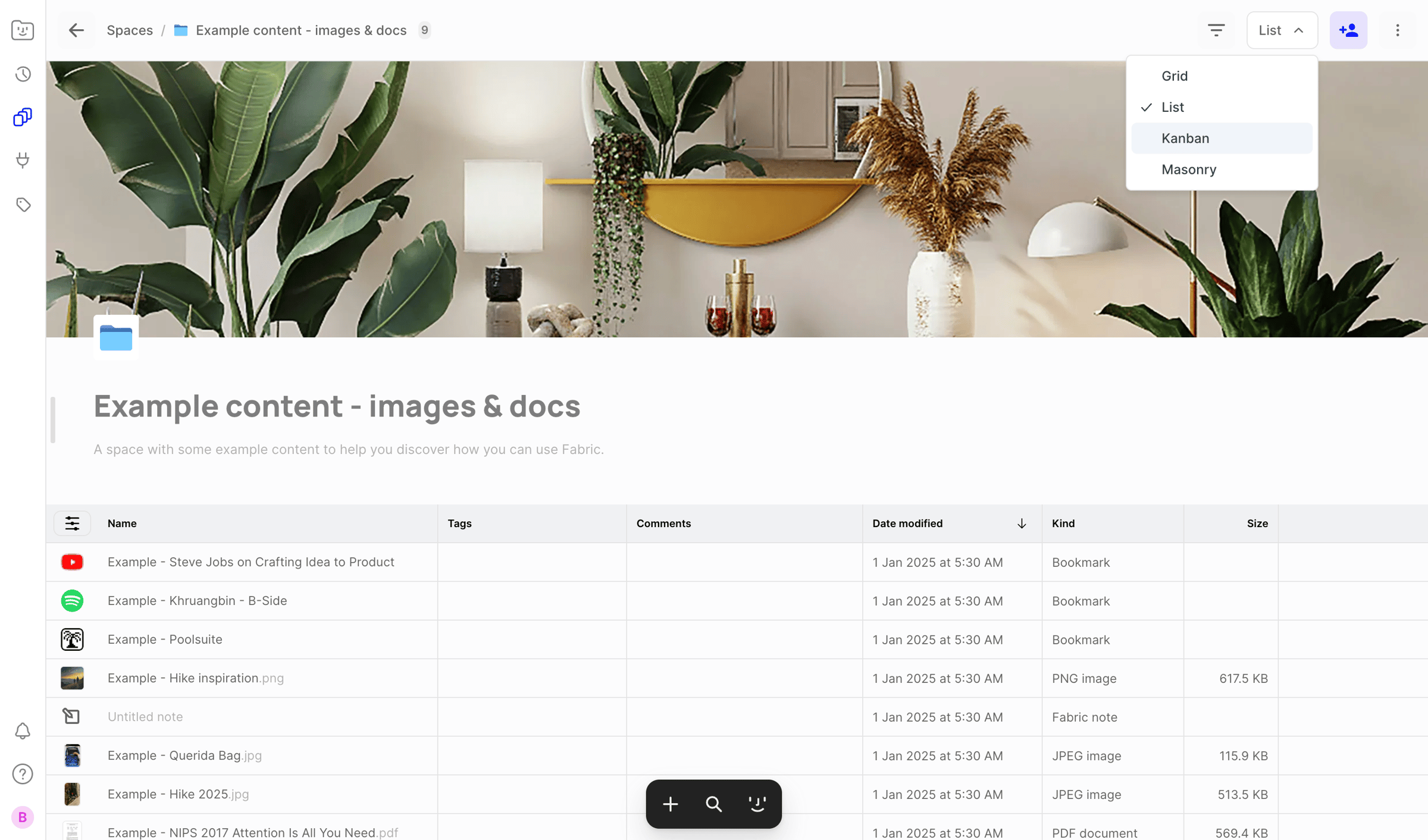
Task: Click the plus add button in floating bar
Action: click(x=671, y=804)
